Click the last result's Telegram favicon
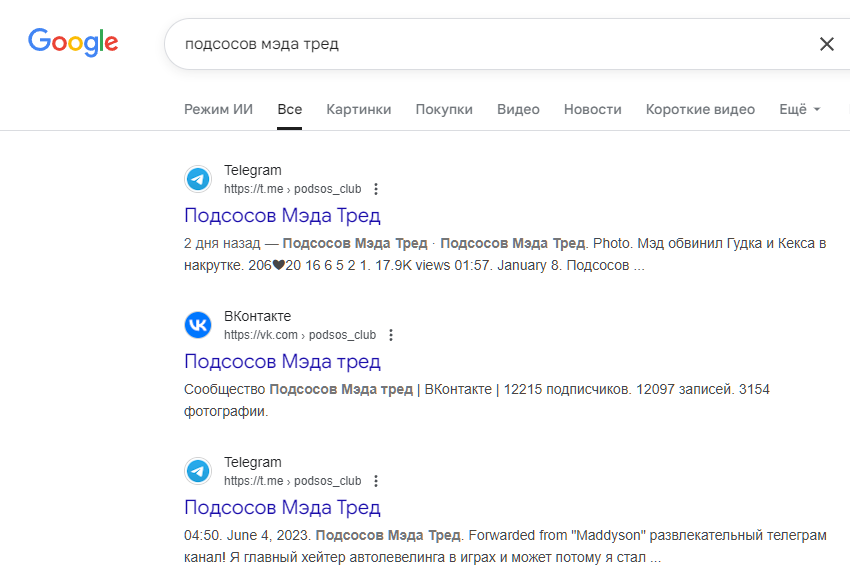Viewport: 850px width, 585px height. coord(198,471)
